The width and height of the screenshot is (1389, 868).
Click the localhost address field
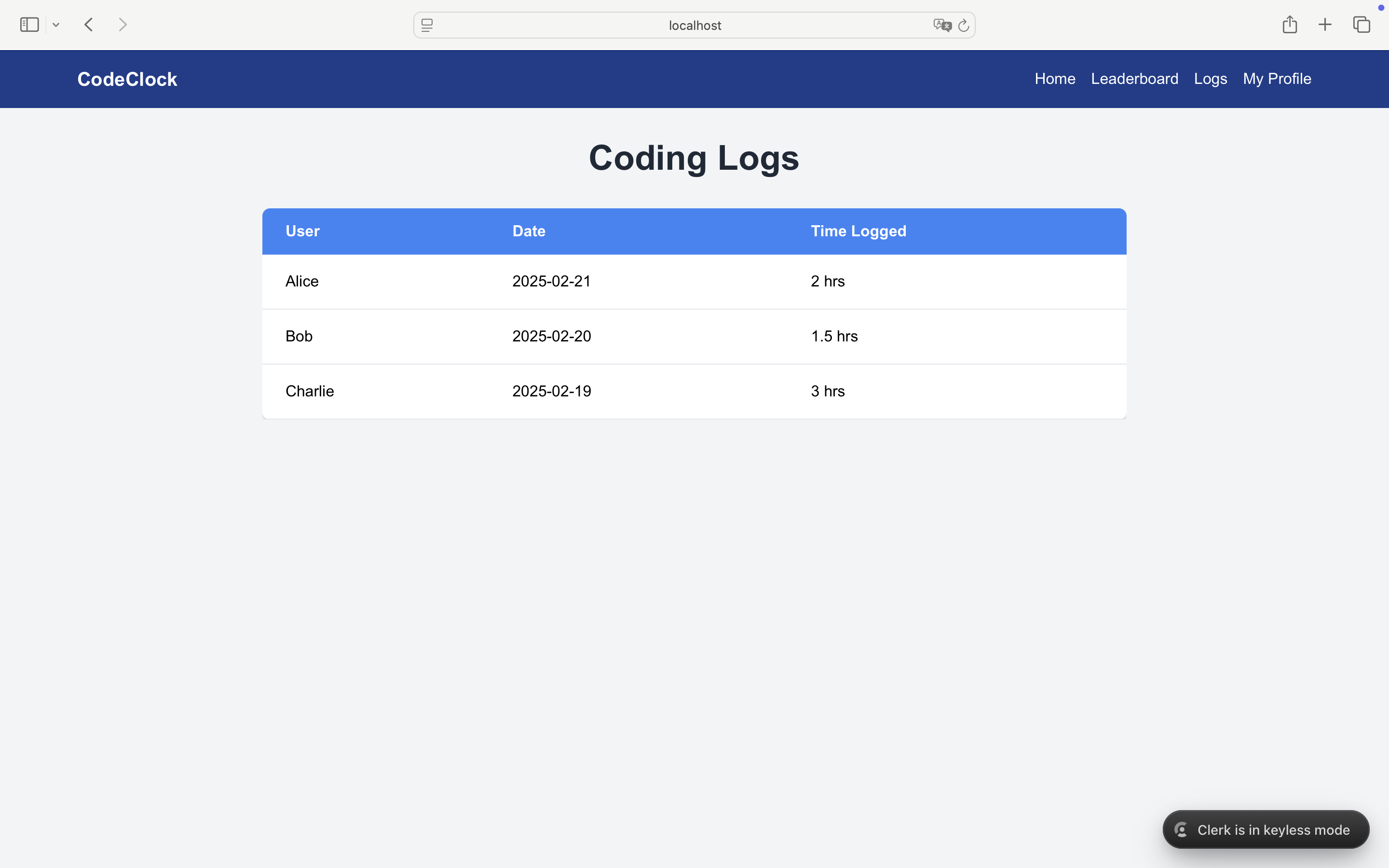pos(694,25)
